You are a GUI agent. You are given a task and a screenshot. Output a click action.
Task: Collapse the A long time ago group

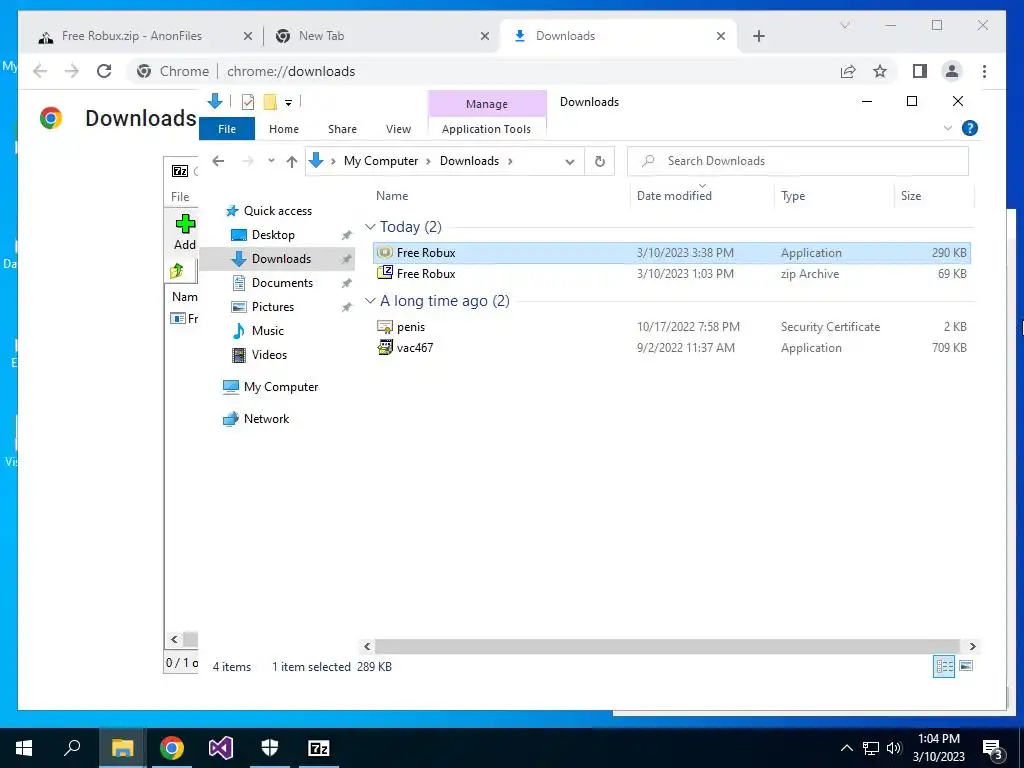[370, 301]
